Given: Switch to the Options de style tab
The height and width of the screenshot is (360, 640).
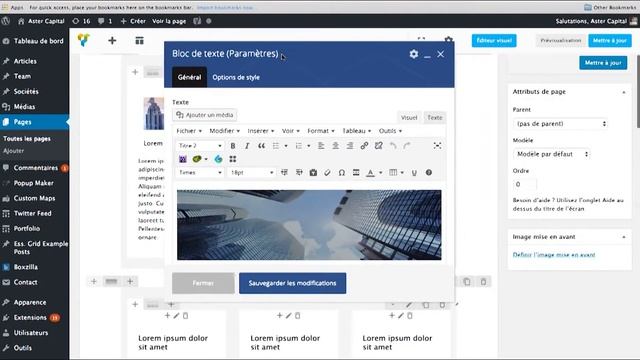Looking at the screenshot, I should tap(236, 77).
